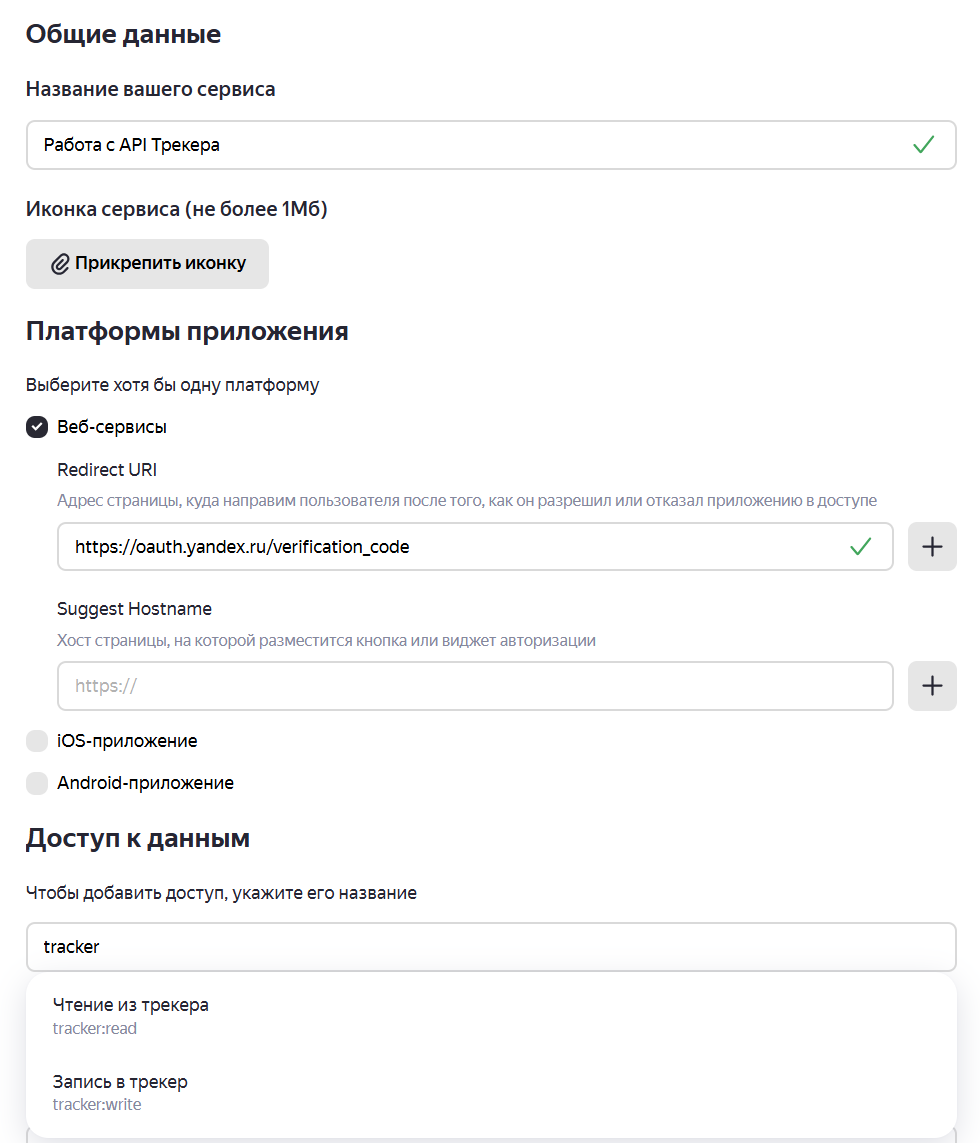Viewport: 980px width, 1143px height.
Task: Click the tracker access search field
Action: click(x=491, y=947)
